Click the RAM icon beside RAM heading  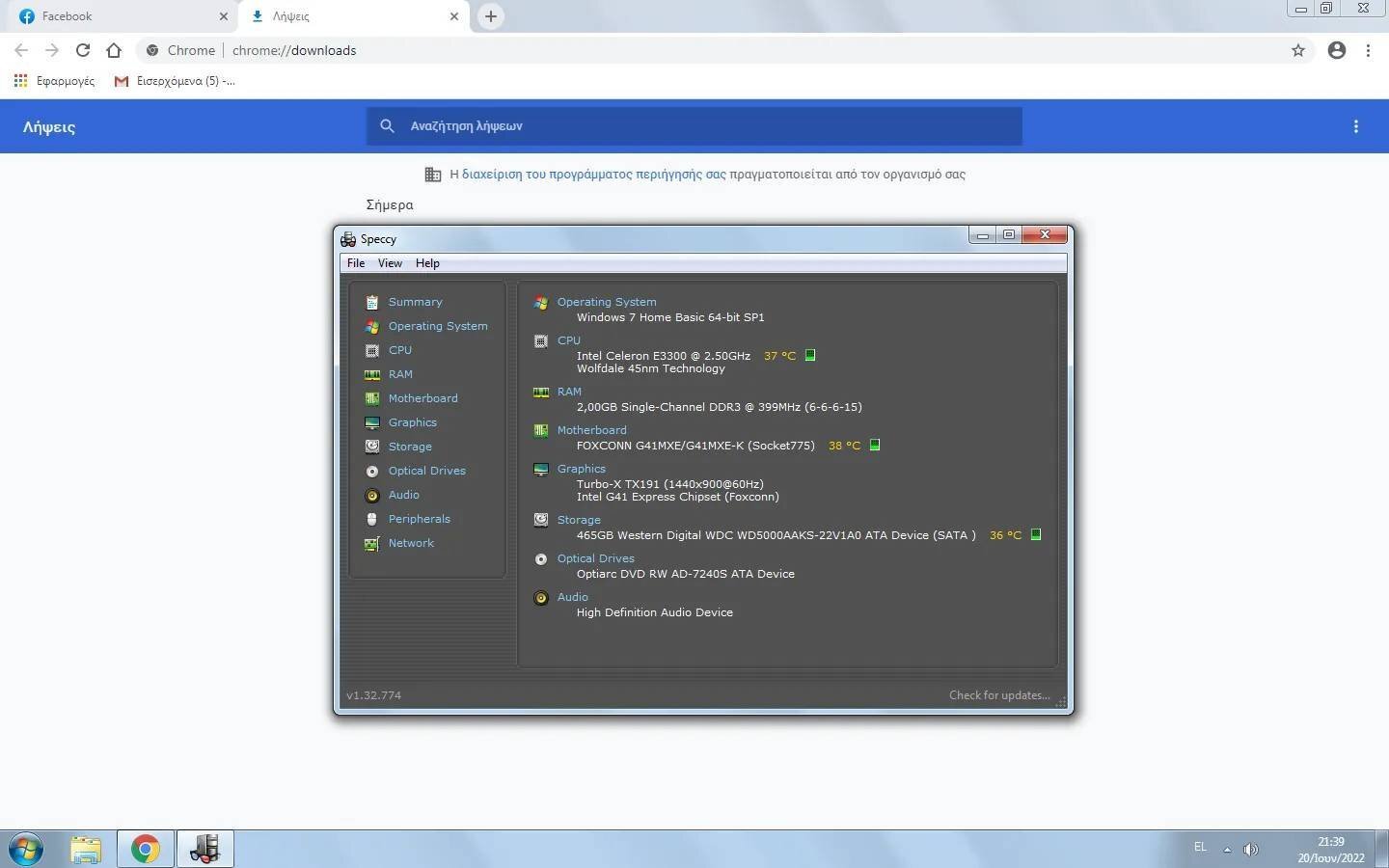pos(541,392)
